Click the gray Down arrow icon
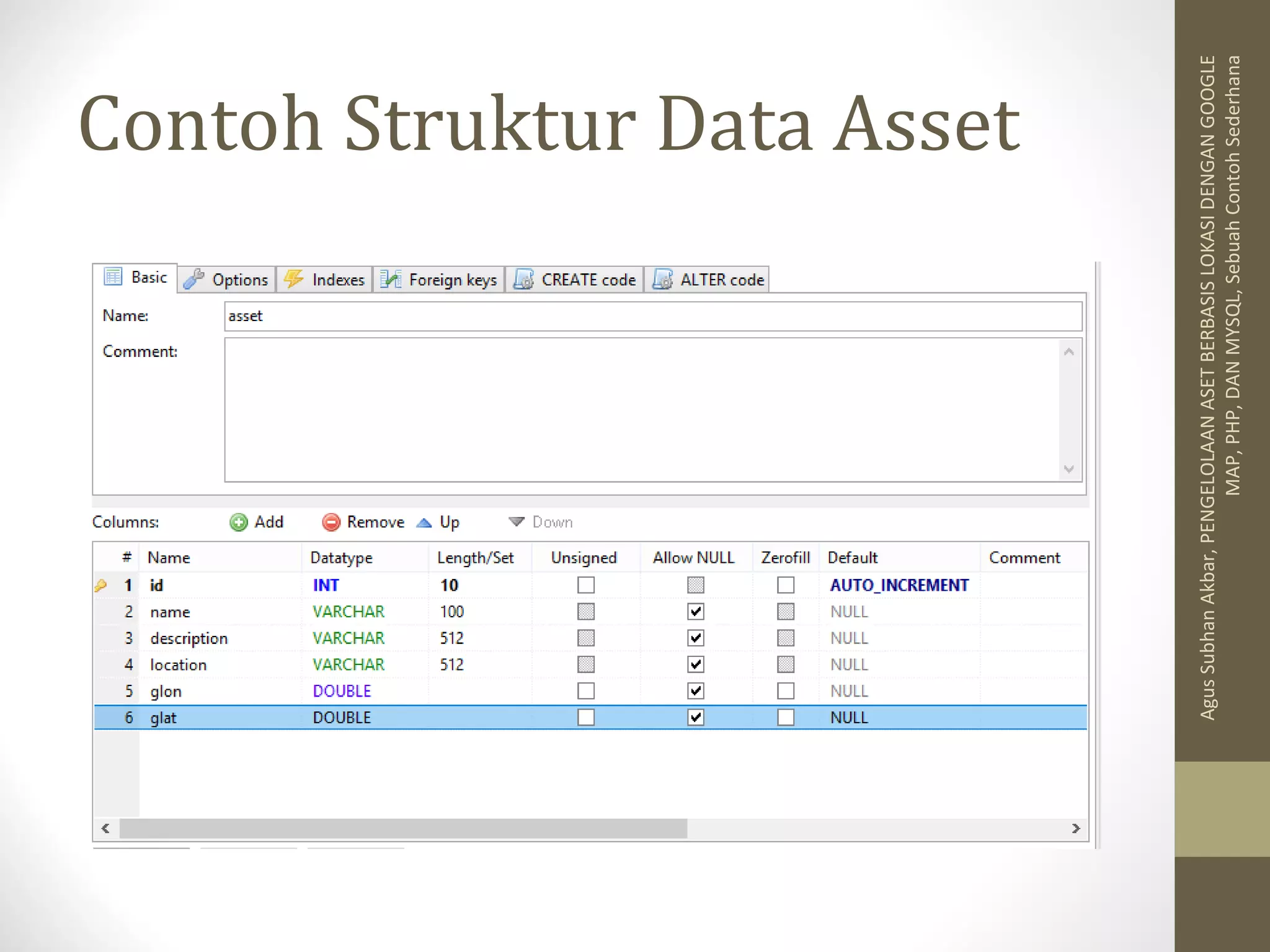 (516, 522)
